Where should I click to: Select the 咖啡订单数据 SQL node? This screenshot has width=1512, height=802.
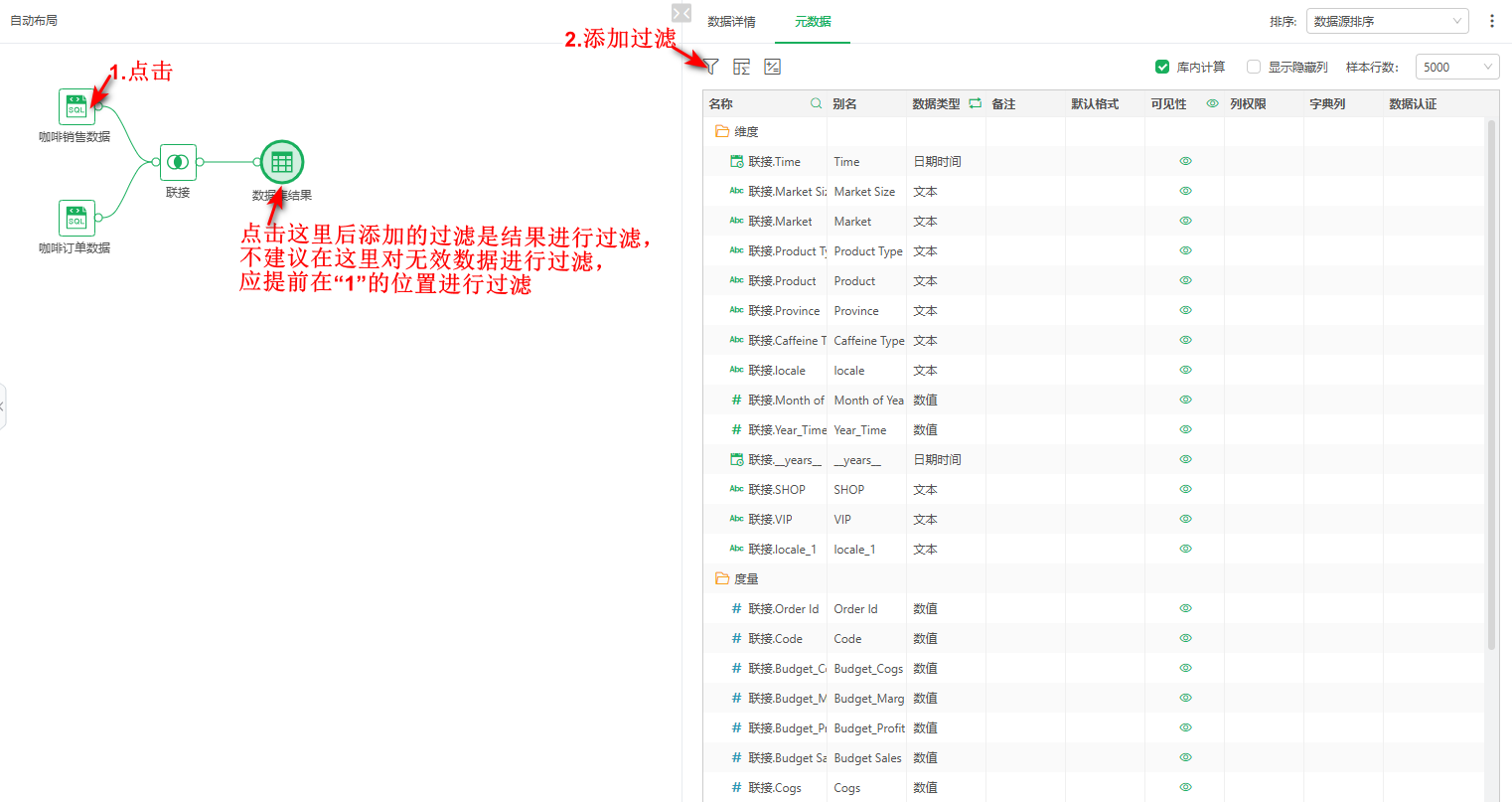(76, 219)
